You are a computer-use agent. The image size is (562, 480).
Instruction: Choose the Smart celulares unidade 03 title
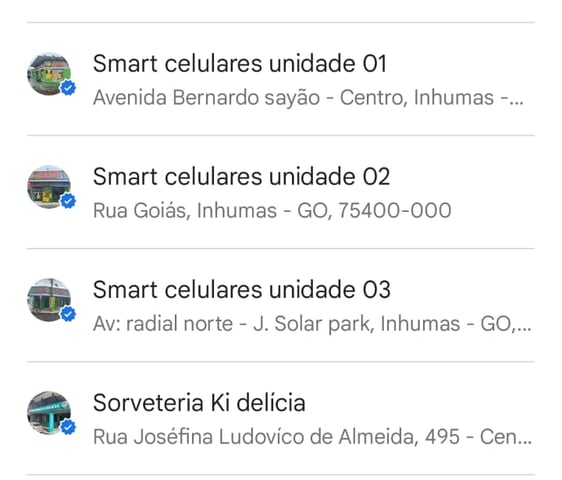click(x=242, y=290)
